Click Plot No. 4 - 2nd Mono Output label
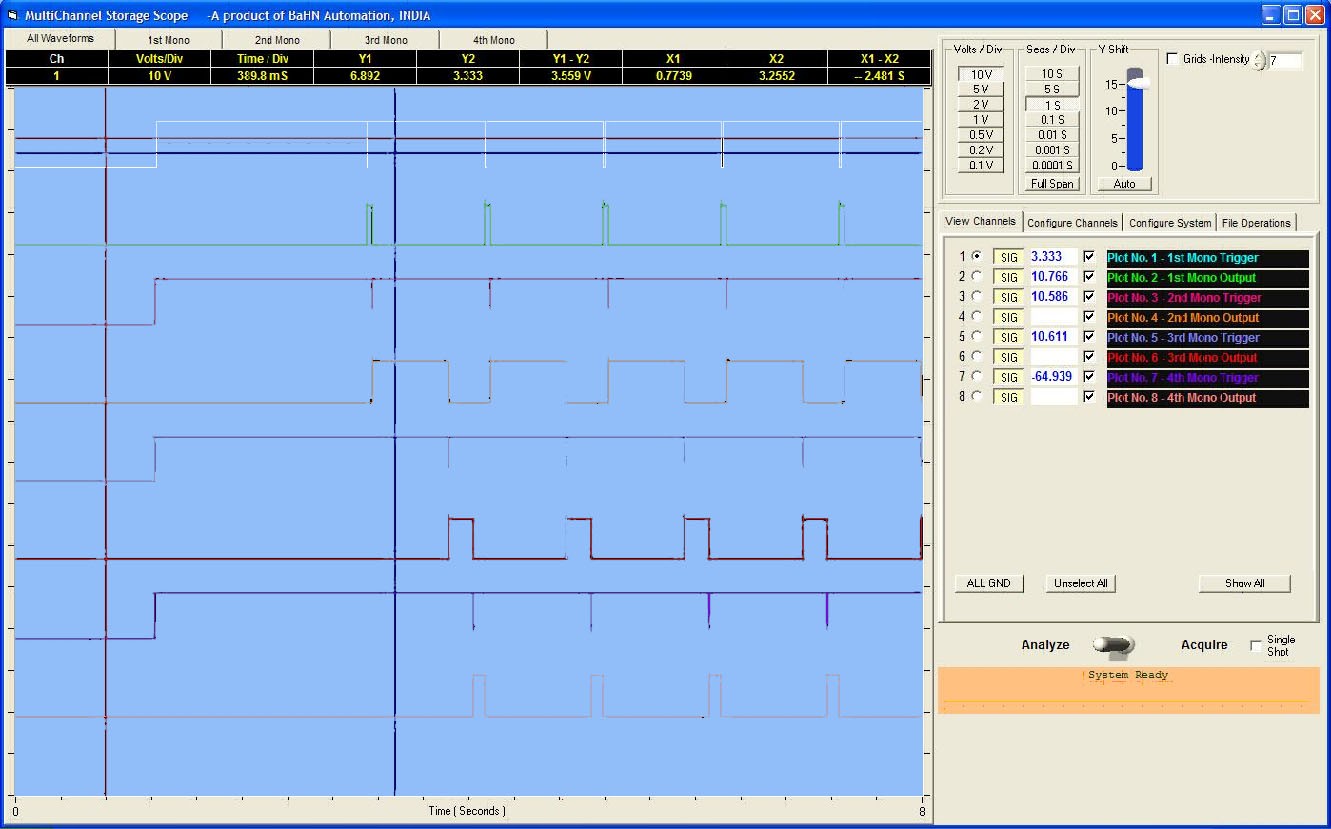 pos(1207,318)
